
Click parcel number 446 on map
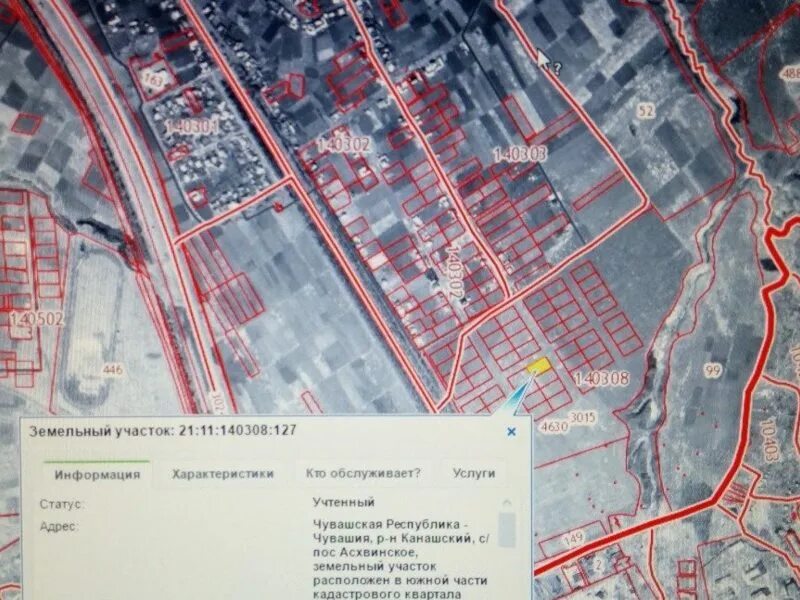(x=113, y=368)
